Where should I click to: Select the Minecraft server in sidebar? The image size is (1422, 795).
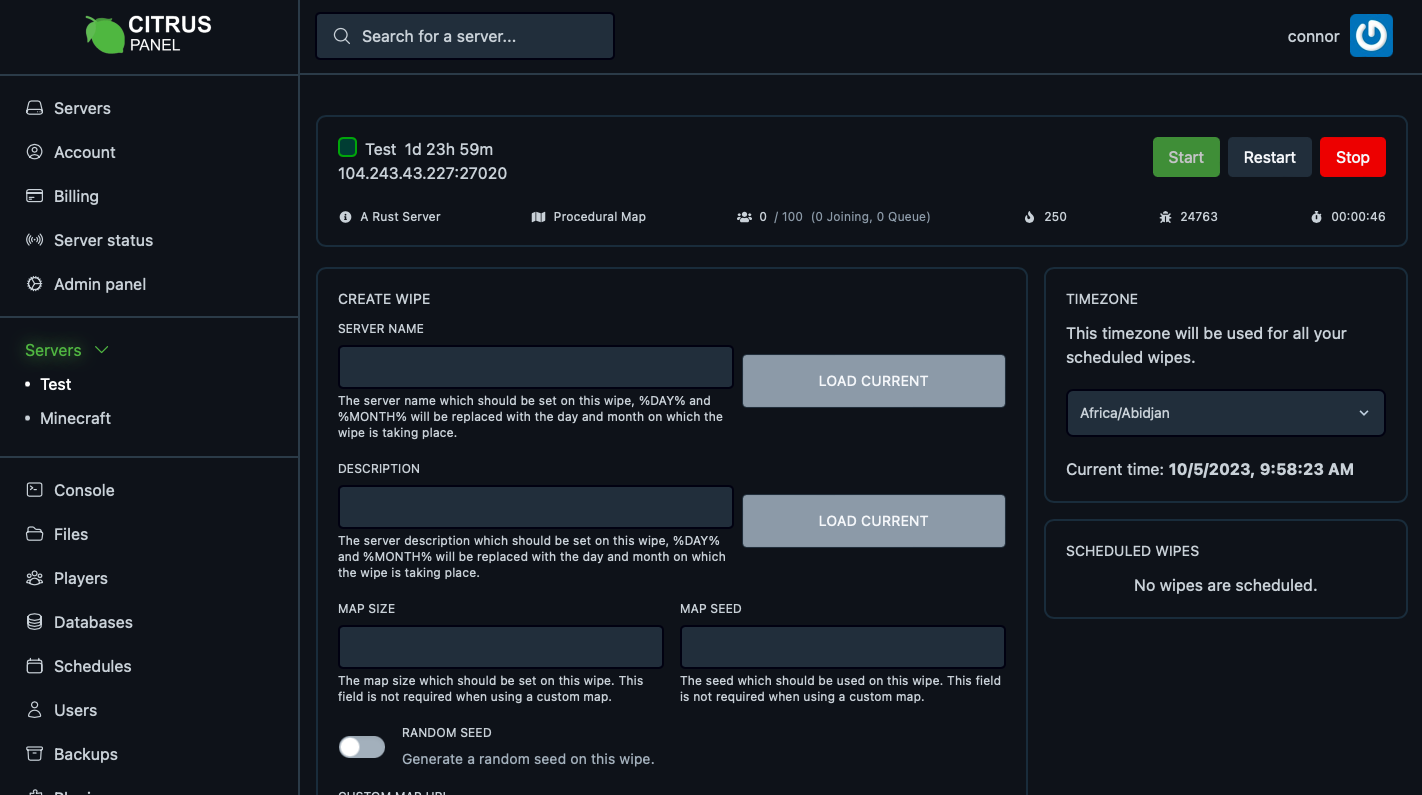point(75,418)
